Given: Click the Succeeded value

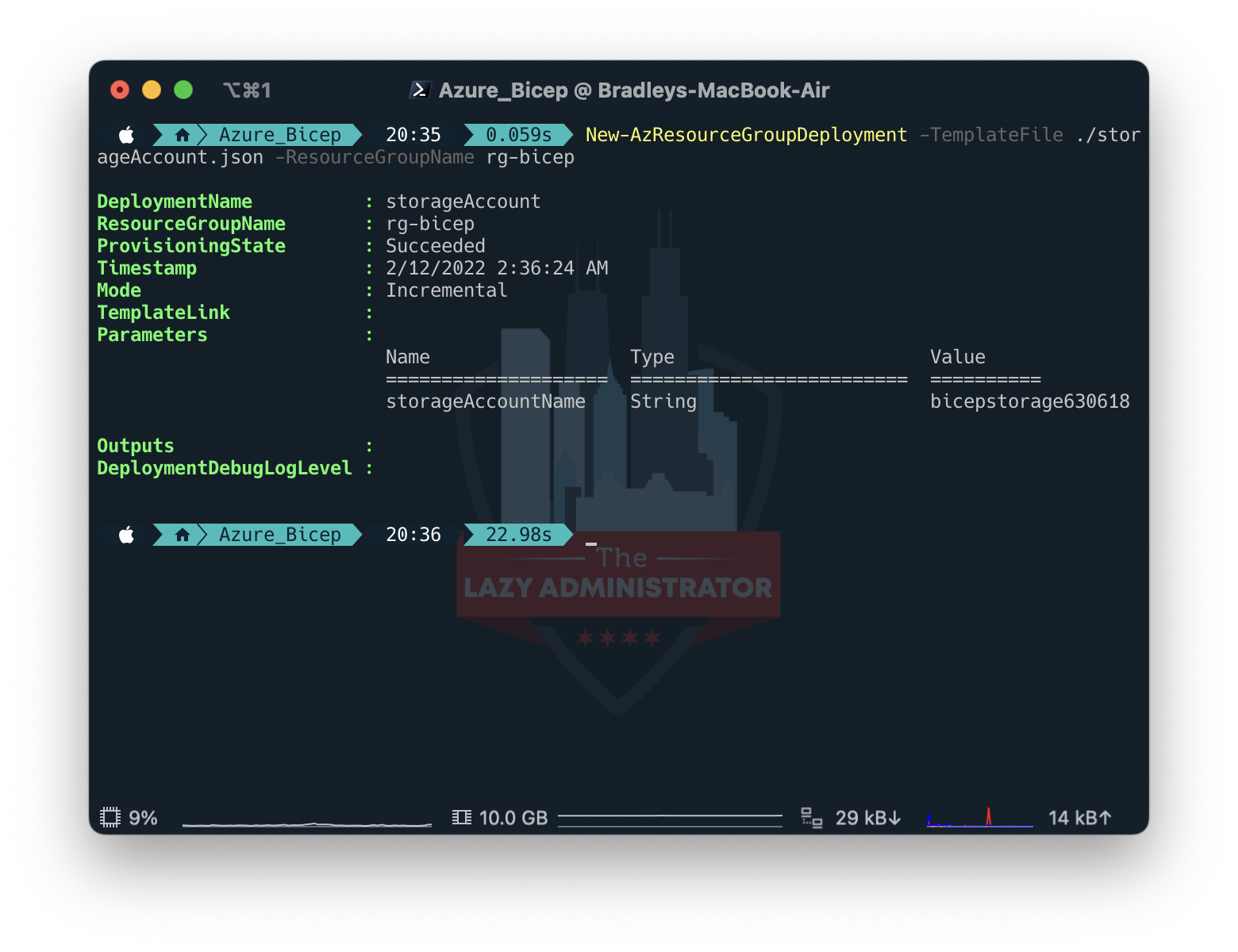Looking at the screenshot, I should [x=436, y=246].
